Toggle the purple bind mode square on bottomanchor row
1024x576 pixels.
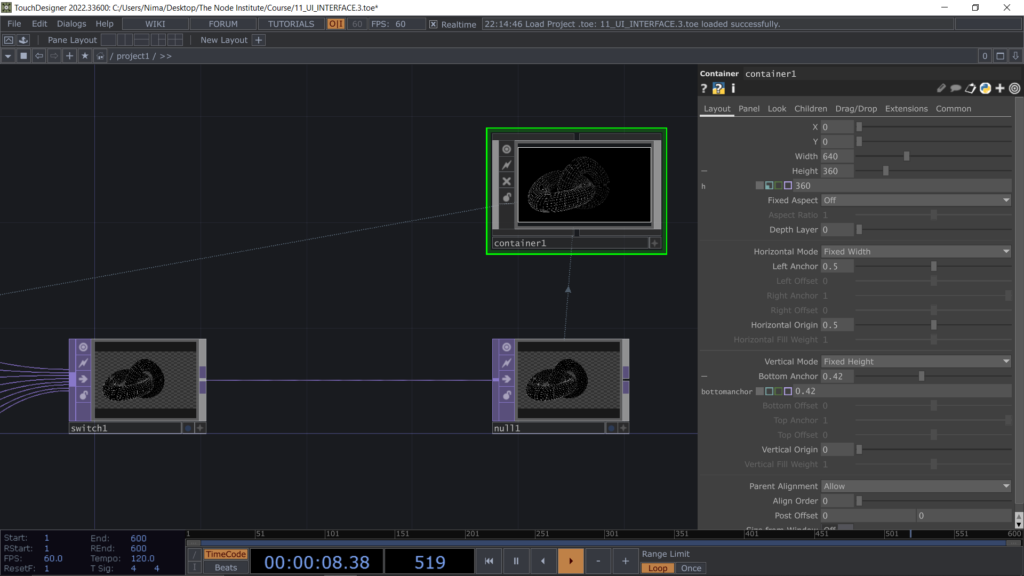point(788,391)
